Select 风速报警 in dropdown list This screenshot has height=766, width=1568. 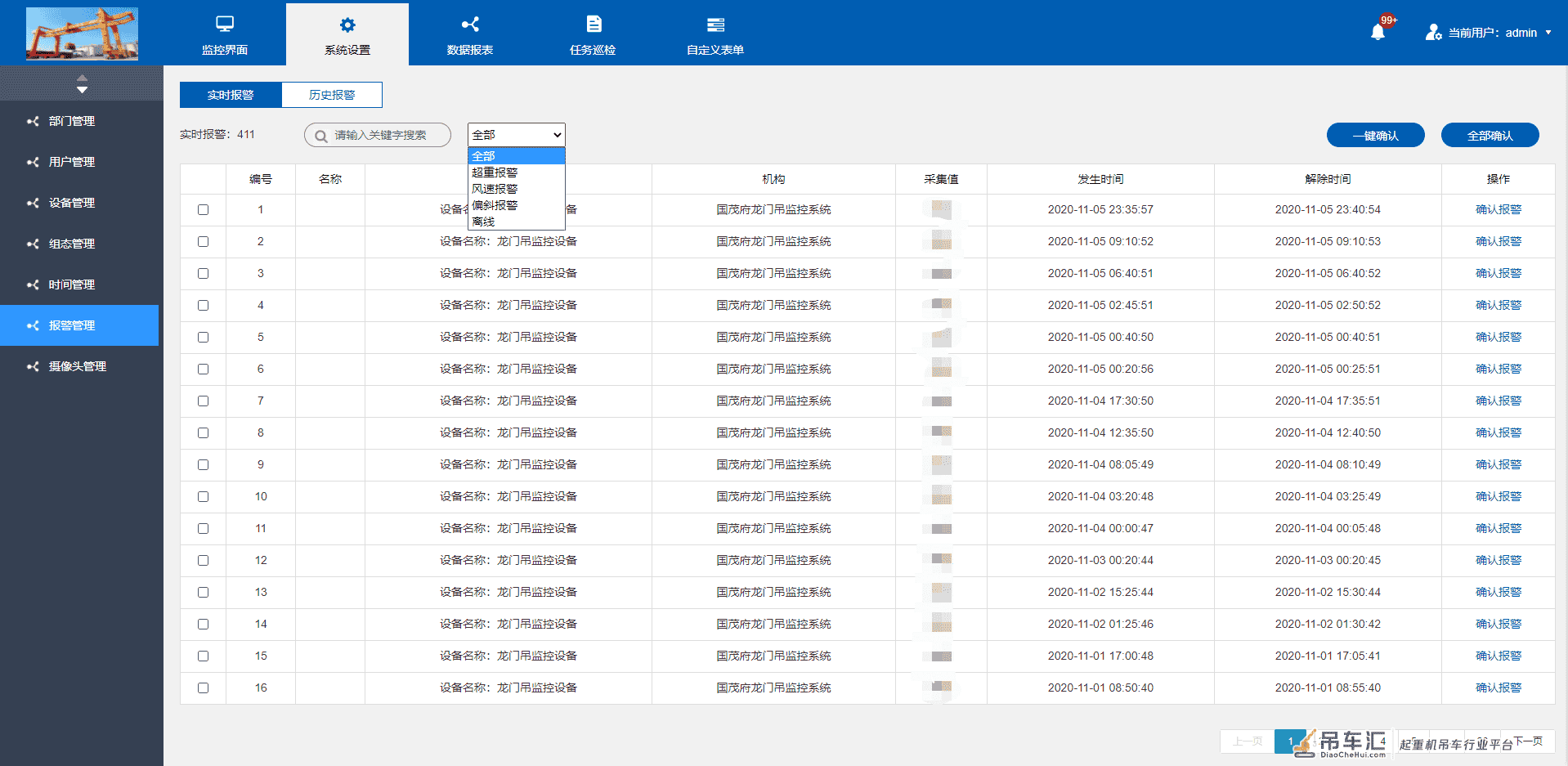pyautogui.click(x=516, y=189)
